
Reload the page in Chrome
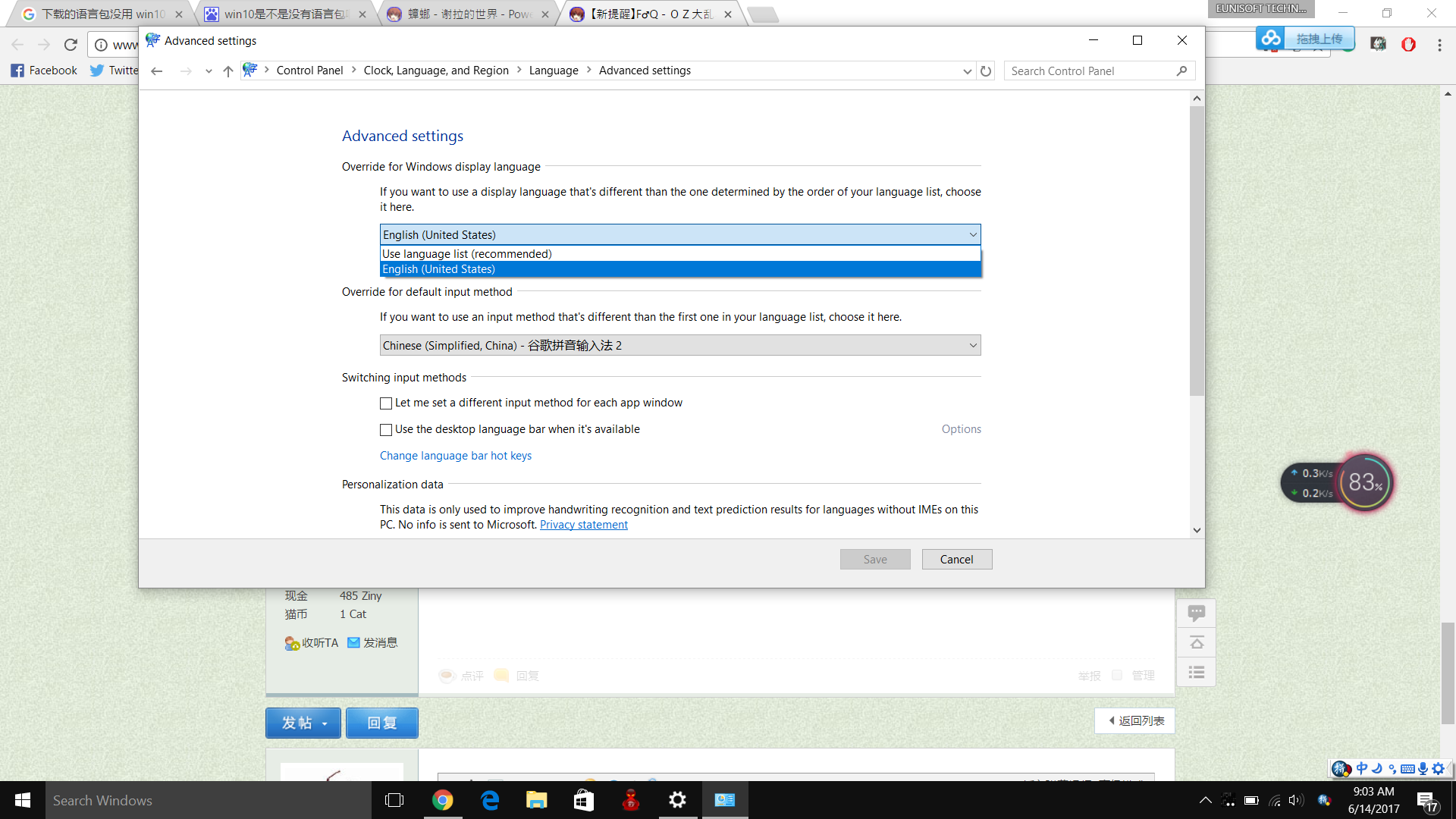point(71,45)
